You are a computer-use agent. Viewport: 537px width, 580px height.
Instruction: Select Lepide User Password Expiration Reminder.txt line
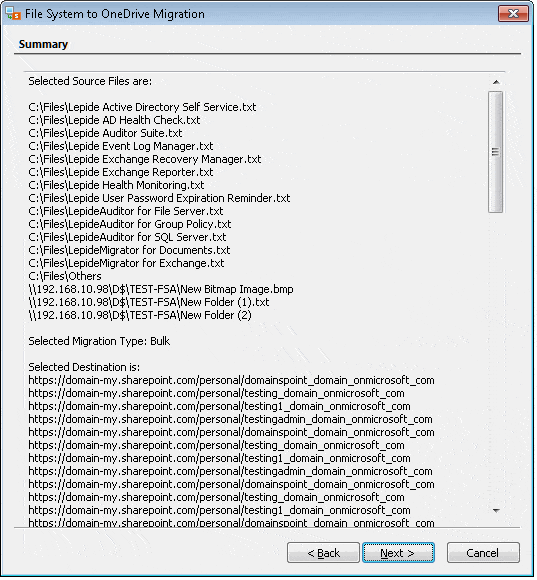159,198
